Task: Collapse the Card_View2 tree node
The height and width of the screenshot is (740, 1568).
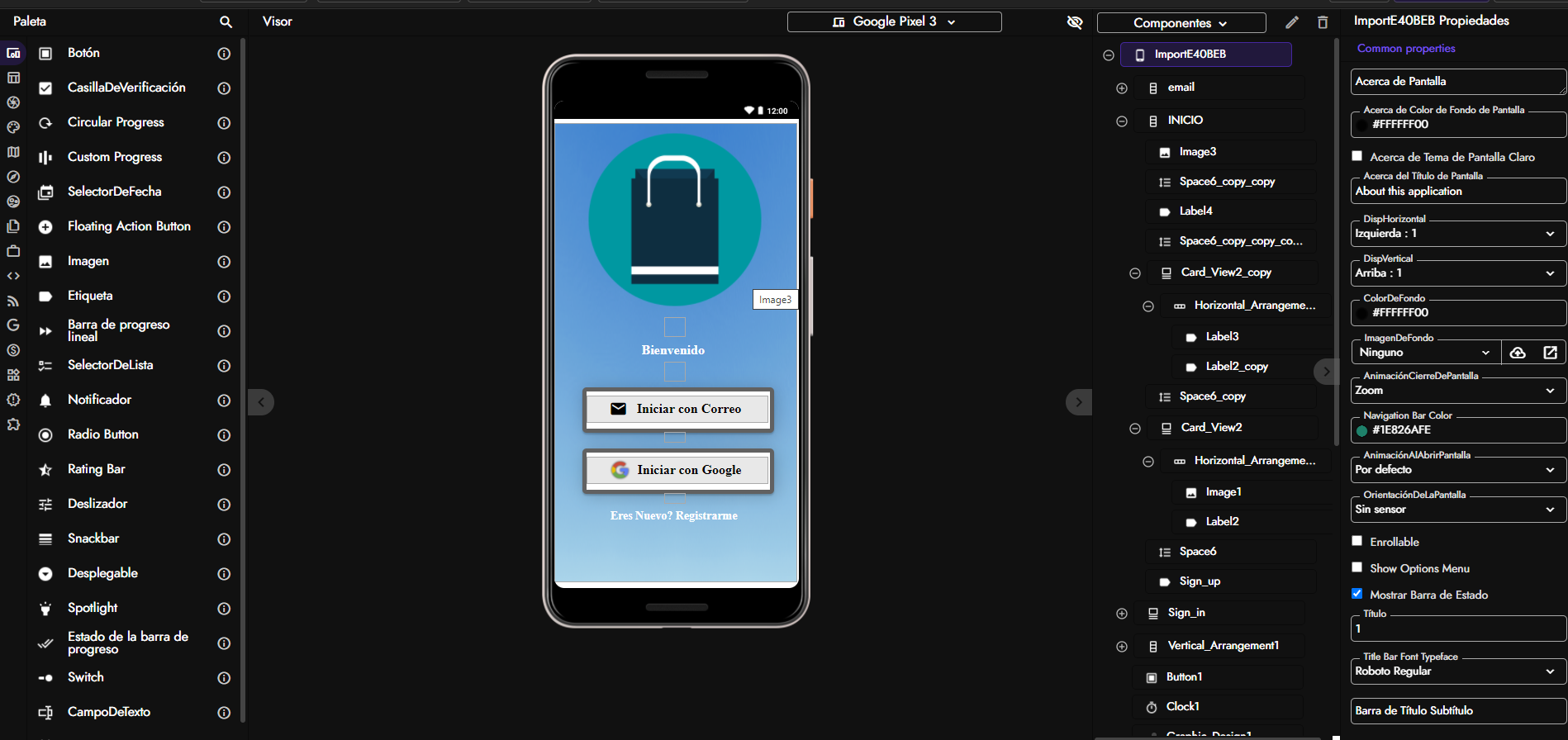Action: point(1135,429)
